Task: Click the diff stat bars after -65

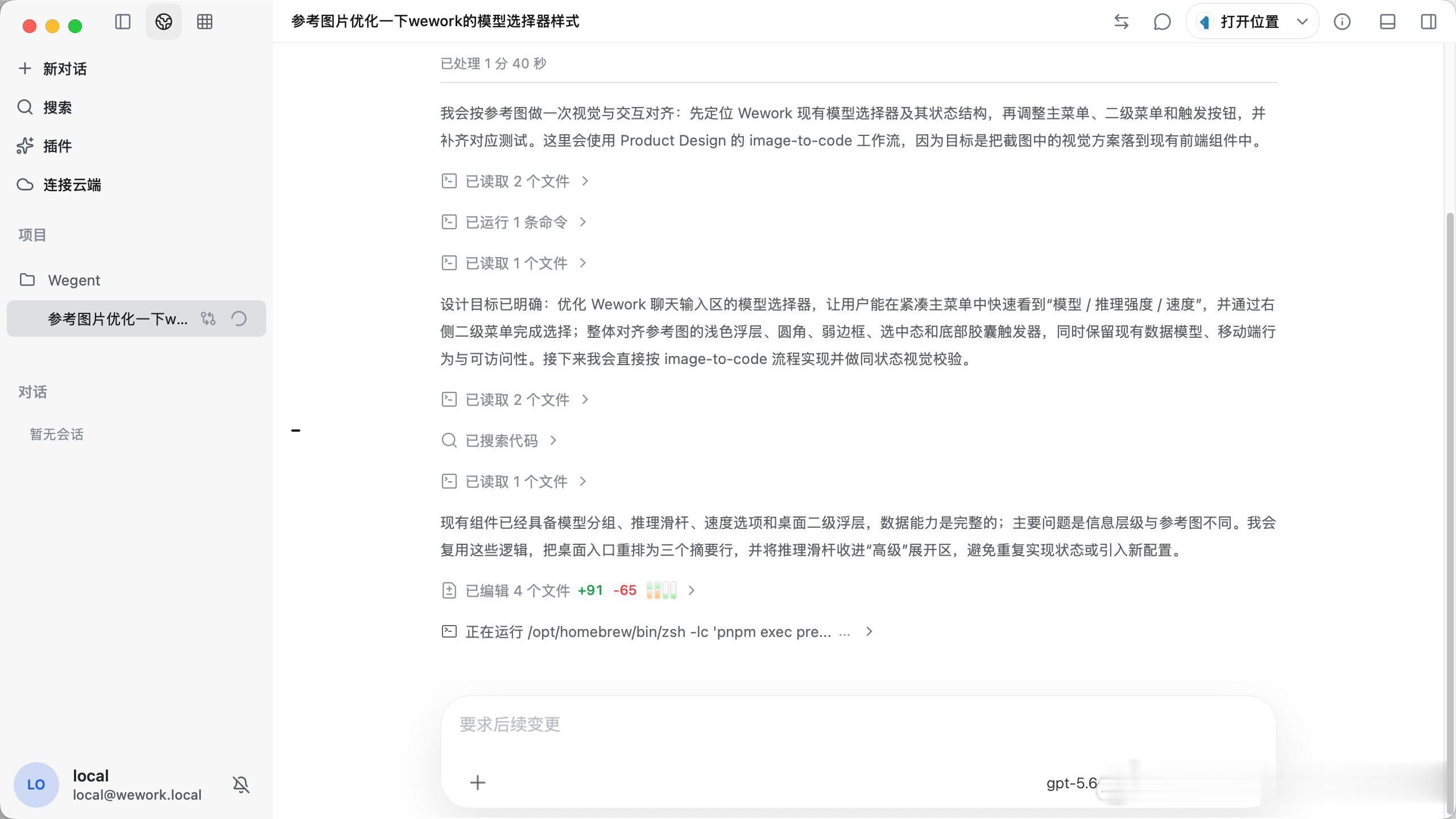Action: click(661, 590)
